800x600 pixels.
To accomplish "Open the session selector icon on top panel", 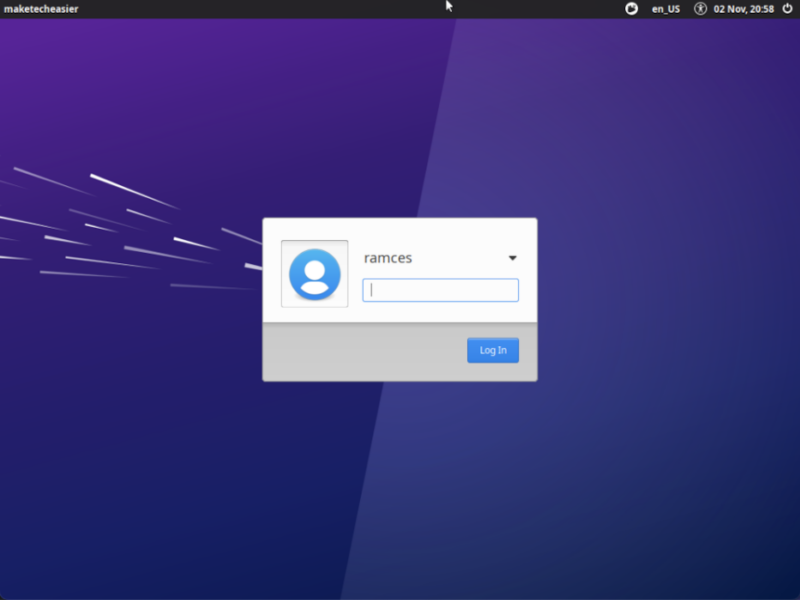I will click(630, 9).
